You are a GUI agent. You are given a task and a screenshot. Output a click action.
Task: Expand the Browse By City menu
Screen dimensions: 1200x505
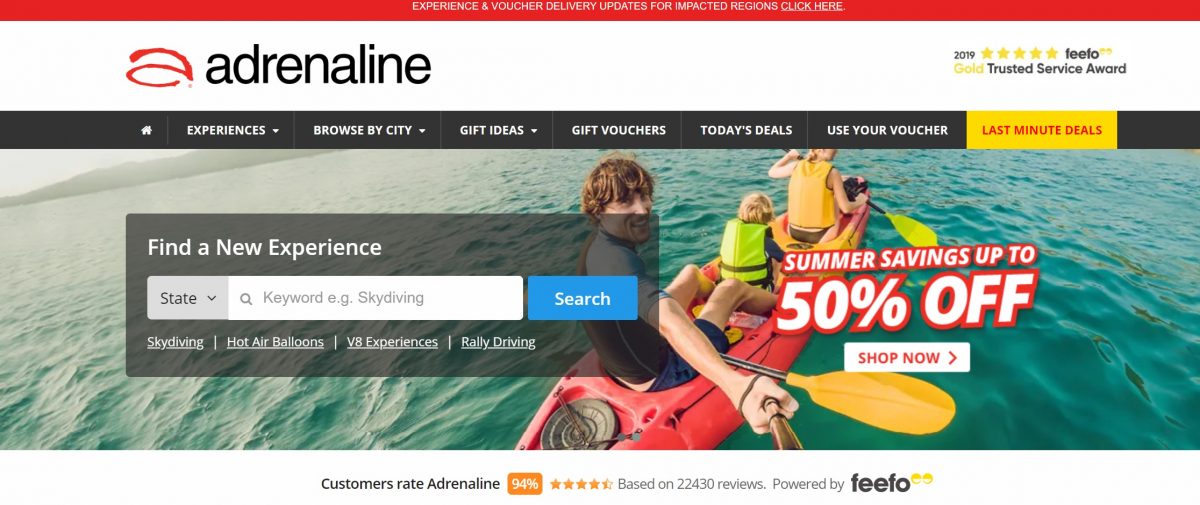point(369,130)
